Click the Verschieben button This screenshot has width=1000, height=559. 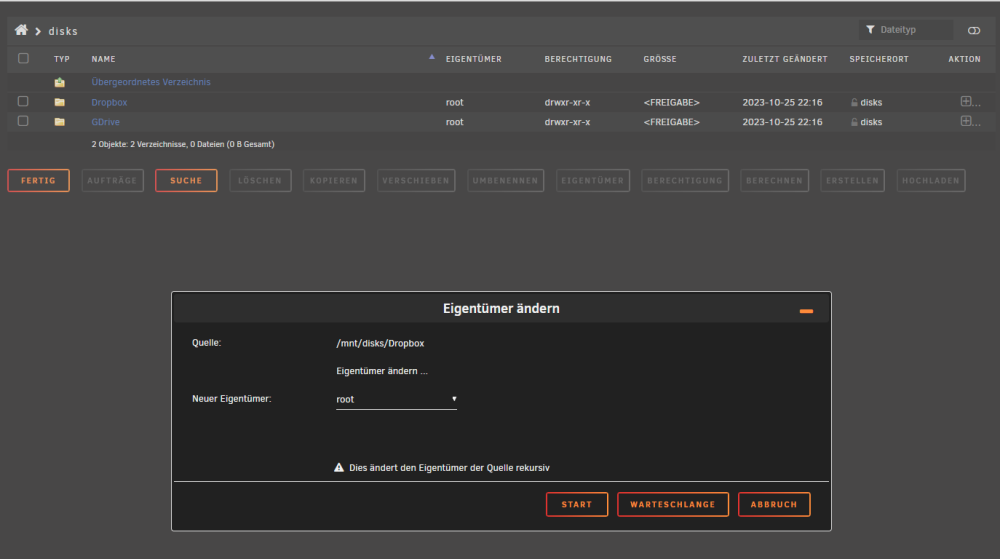tap(416, 180)
